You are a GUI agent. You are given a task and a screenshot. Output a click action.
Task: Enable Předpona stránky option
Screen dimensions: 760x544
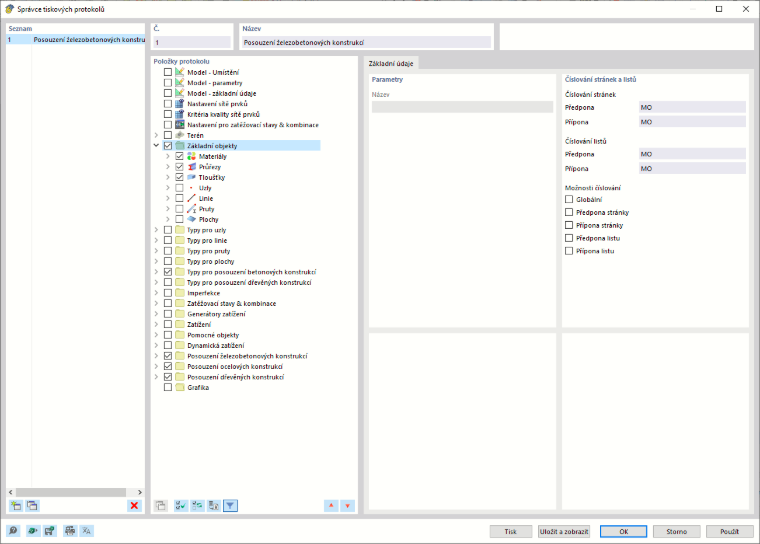[x=569, y=212]
